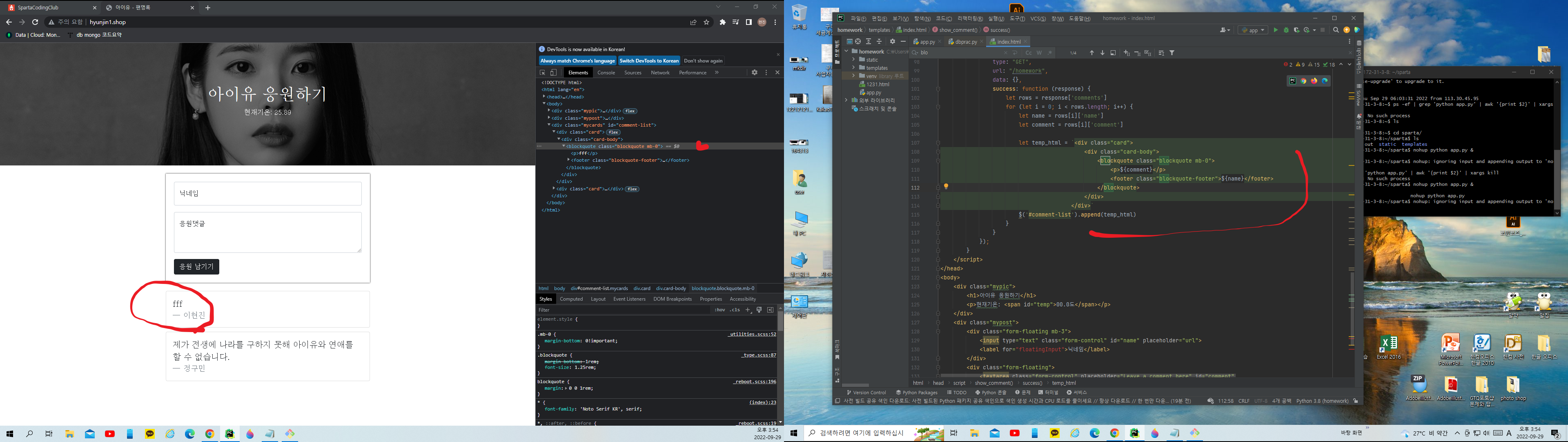1568x442 pixels.
Task: Preview in Firefox from PyCharm editor popup
Action: [1314, 81]
